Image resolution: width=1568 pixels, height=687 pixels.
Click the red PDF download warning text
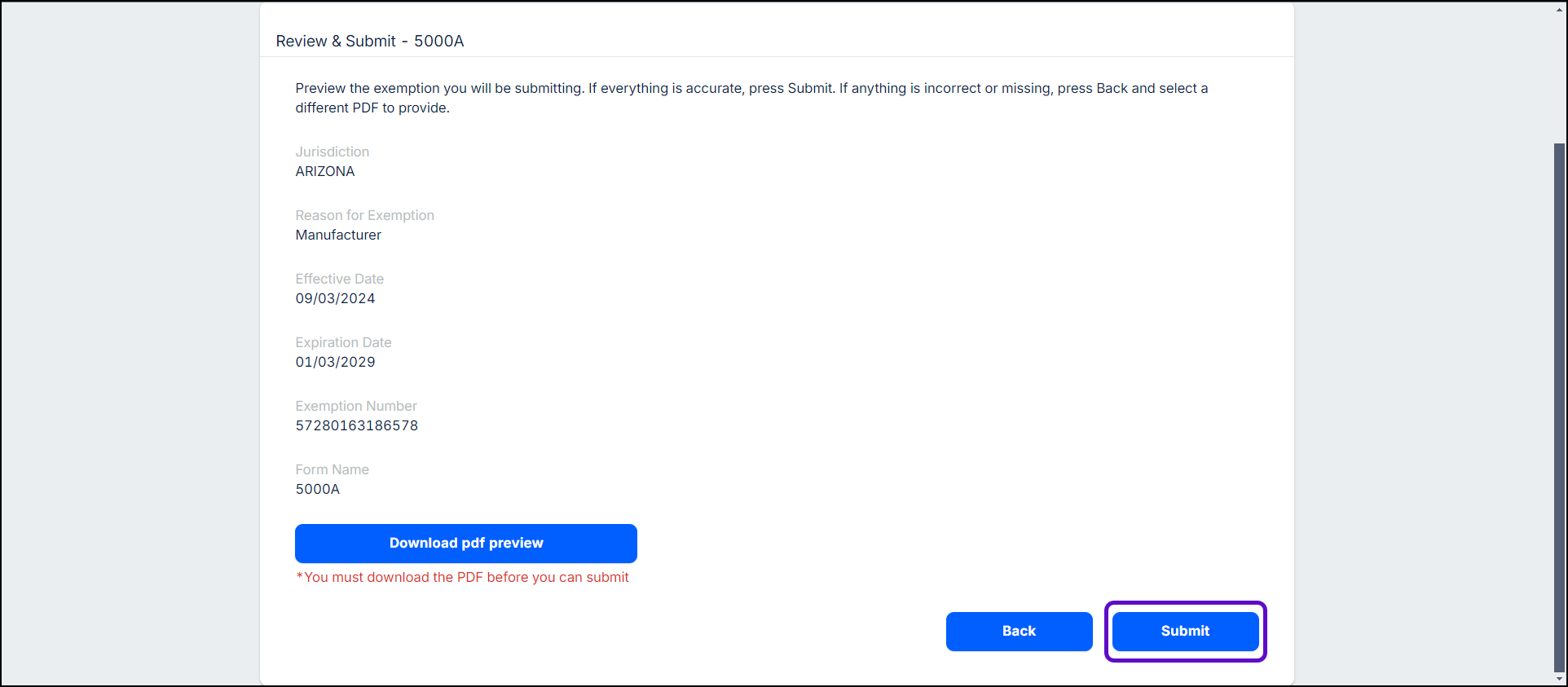click(462, 578)
